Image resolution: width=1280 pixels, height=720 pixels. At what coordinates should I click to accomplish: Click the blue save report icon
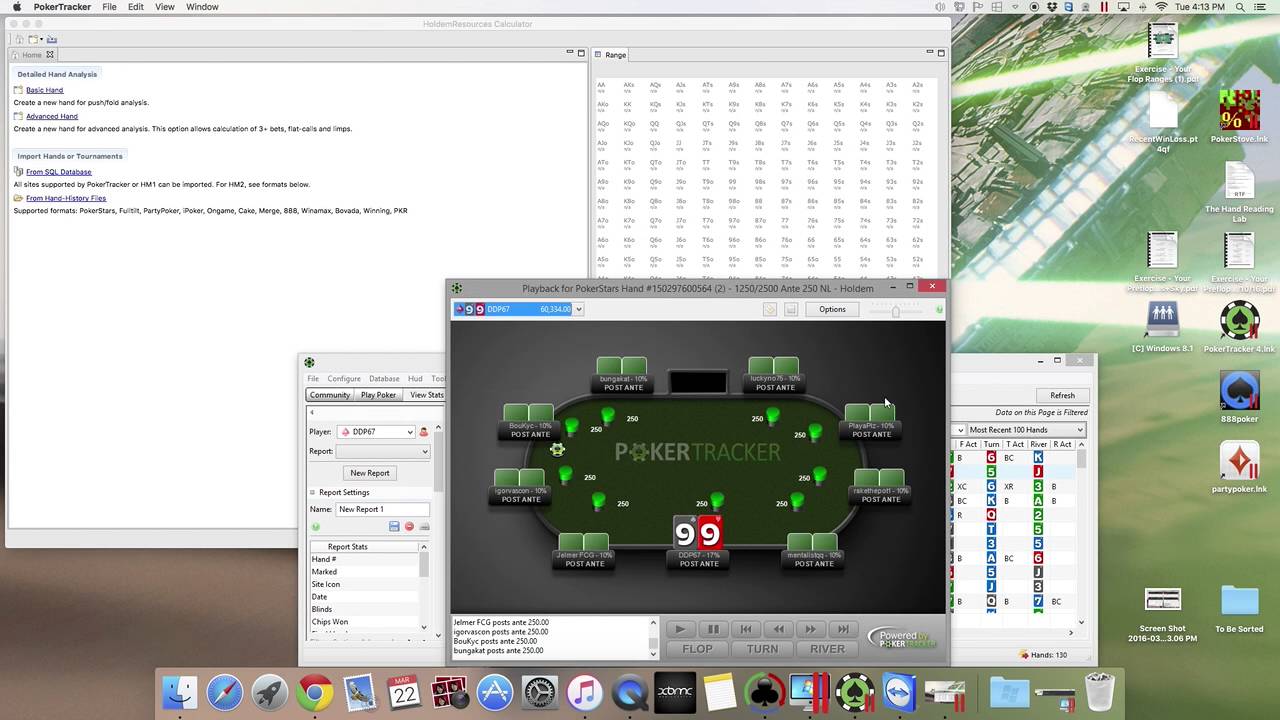point(394,526)
